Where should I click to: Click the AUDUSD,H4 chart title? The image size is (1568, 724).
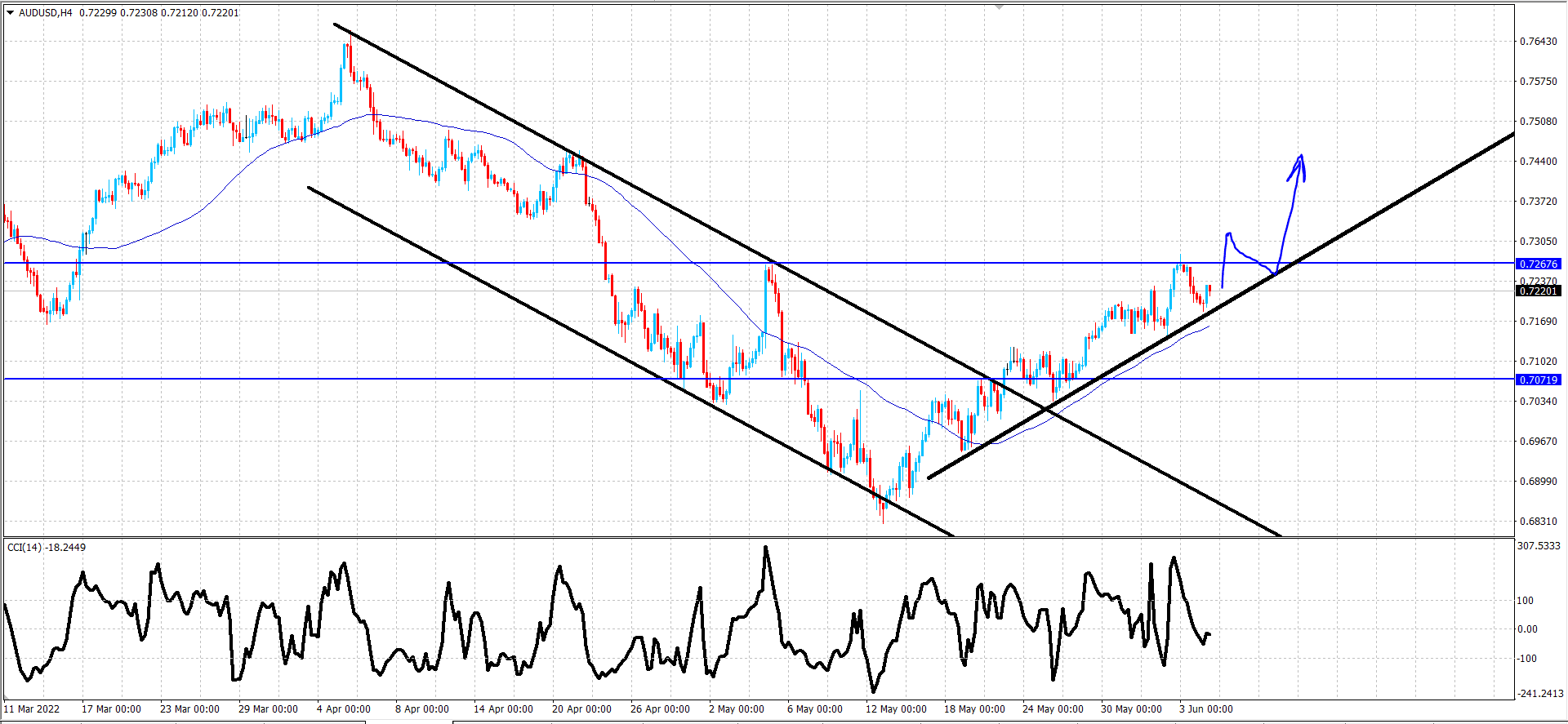pyautogui.click(x=46, y=13)
